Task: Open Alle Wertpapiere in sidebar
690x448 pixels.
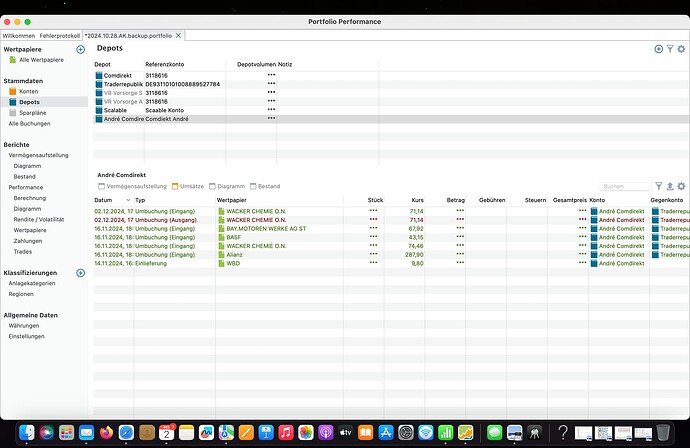Action: 41,60
